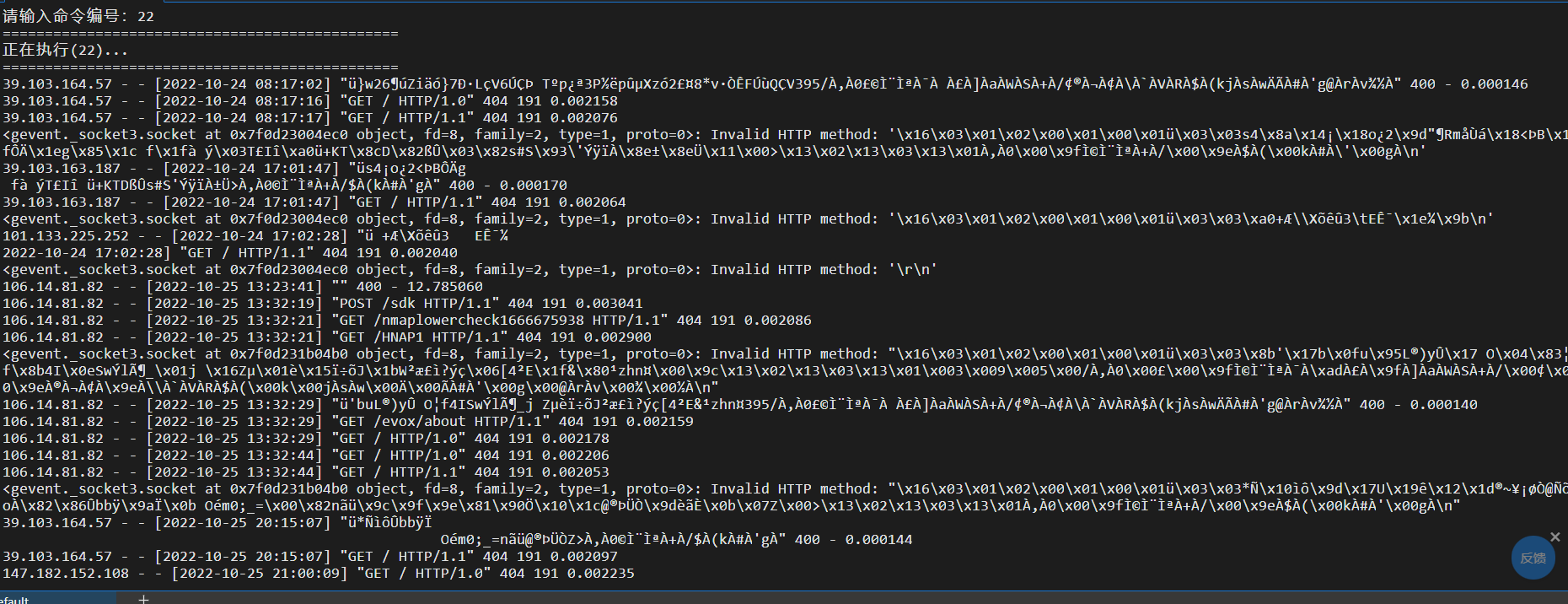Click the 101.133.225.252 log entry

pyautogui.click(x=255, y=235)
